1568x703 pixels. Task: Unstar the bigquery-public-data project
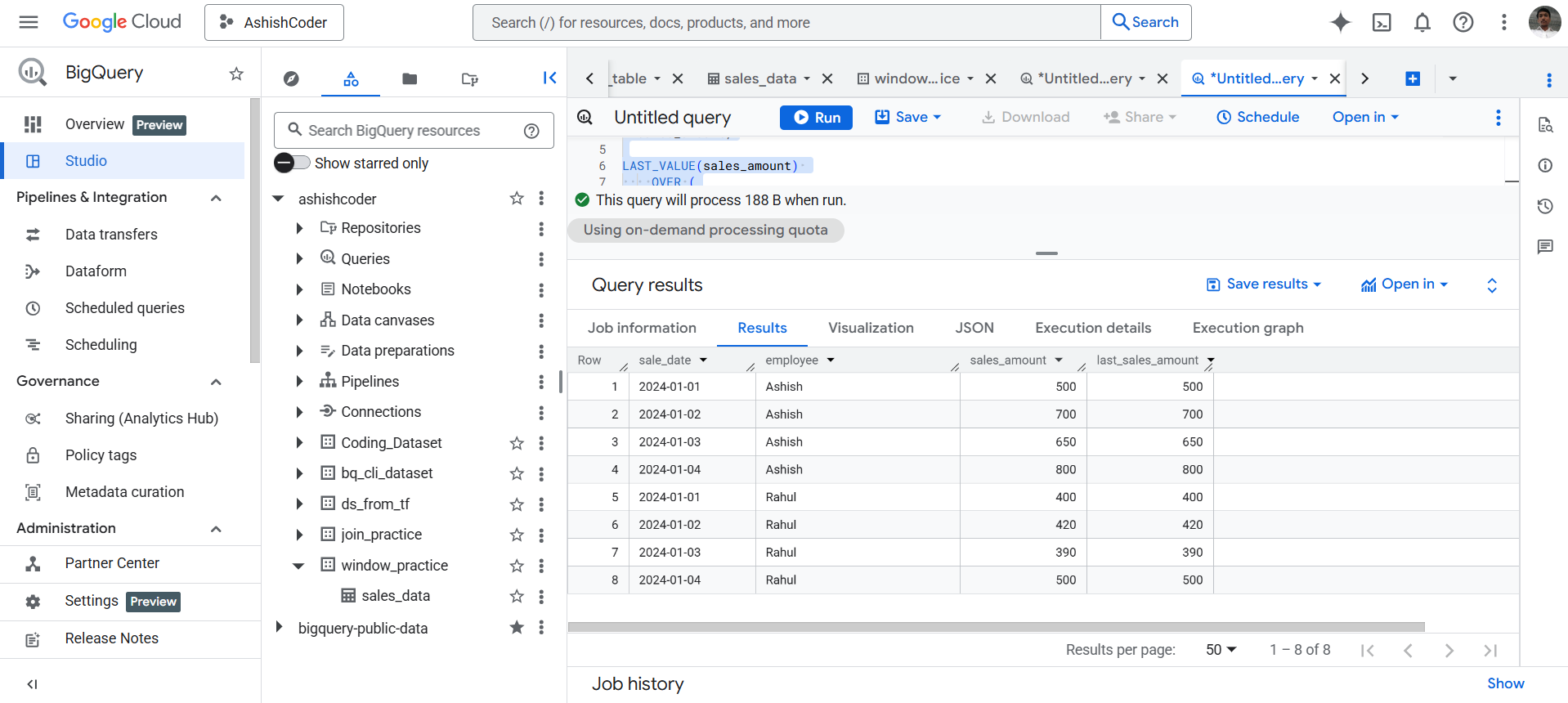[517, 627]
